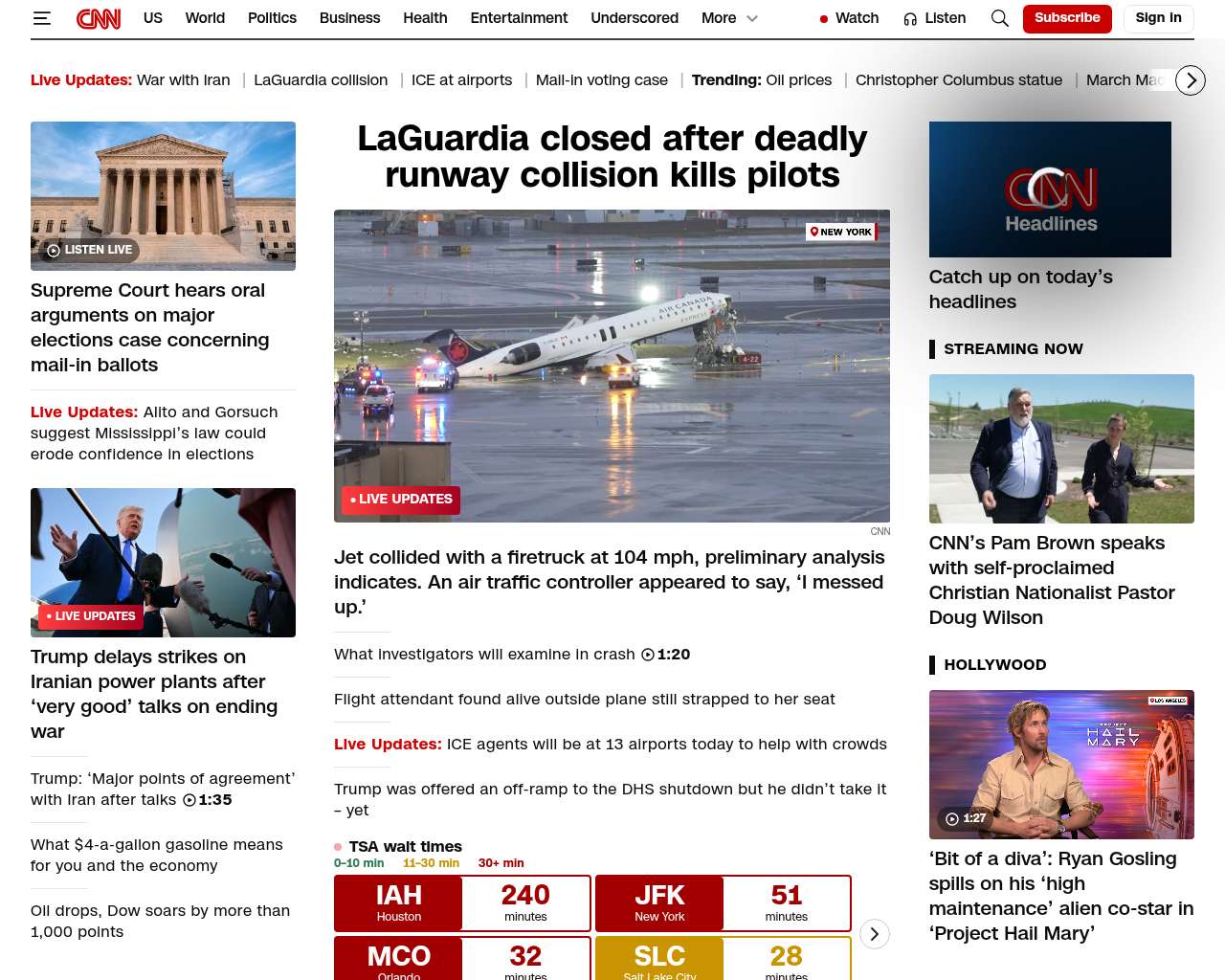Open the Oil prices trending link

pyautogui.click(x=798, y=80)
